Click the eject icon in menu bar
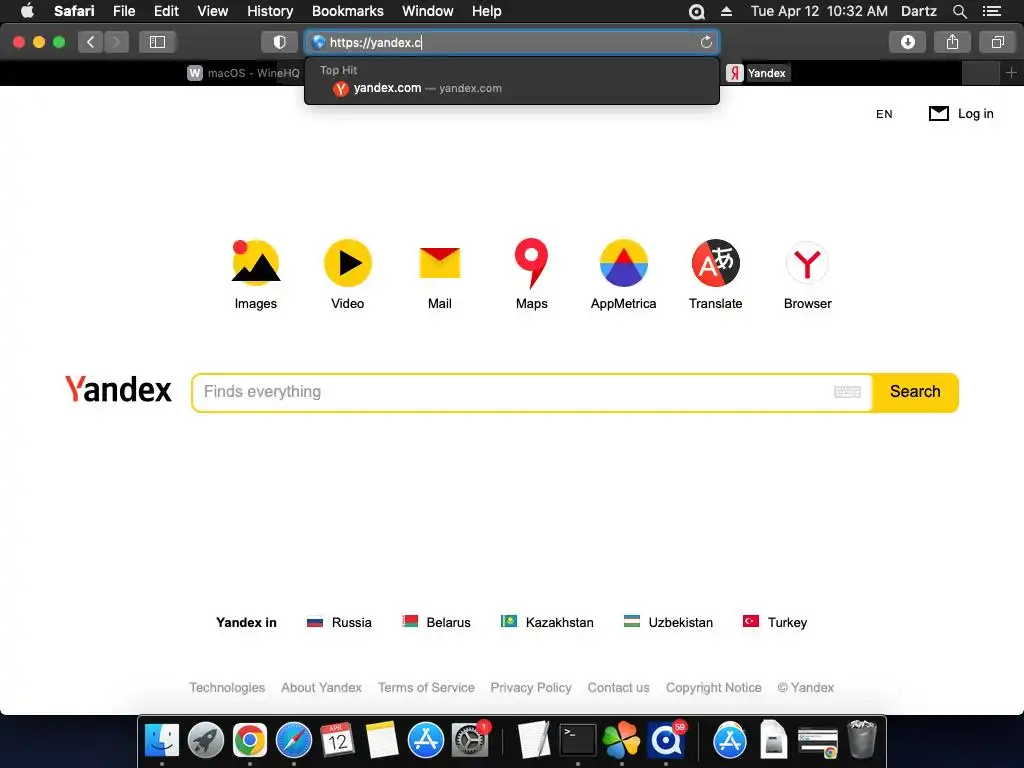Viewport: 1024px width, 768px height. coord(726,11)
